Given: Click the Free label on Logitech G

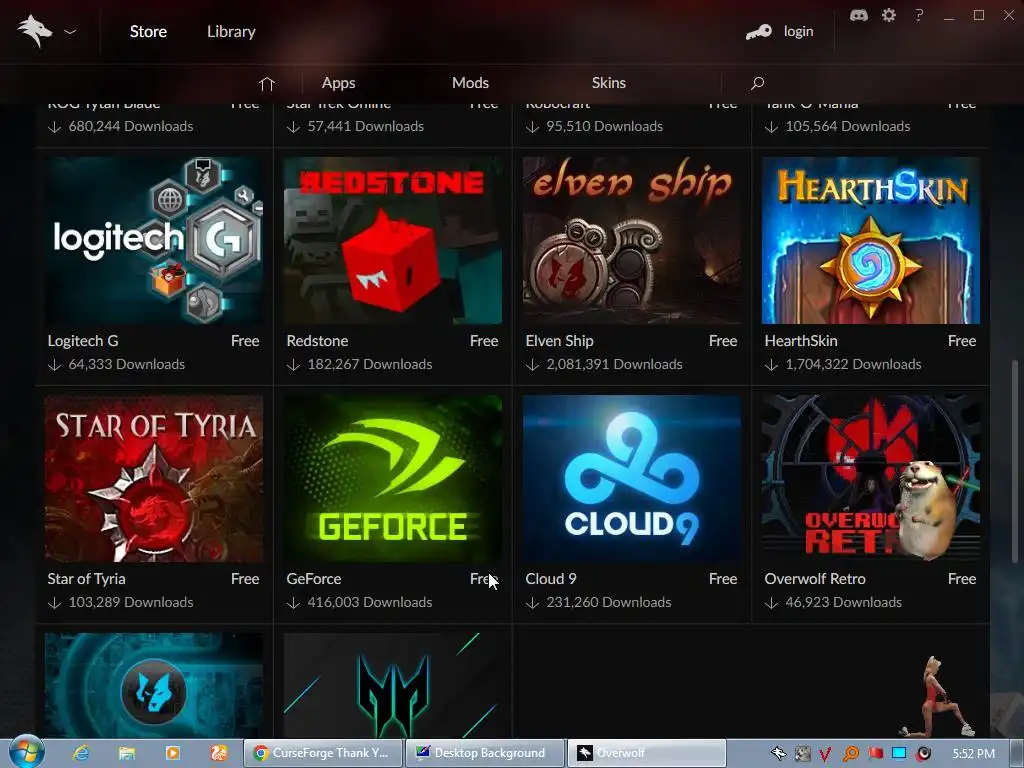Looking at the screenshot, I should coord(245,341).
